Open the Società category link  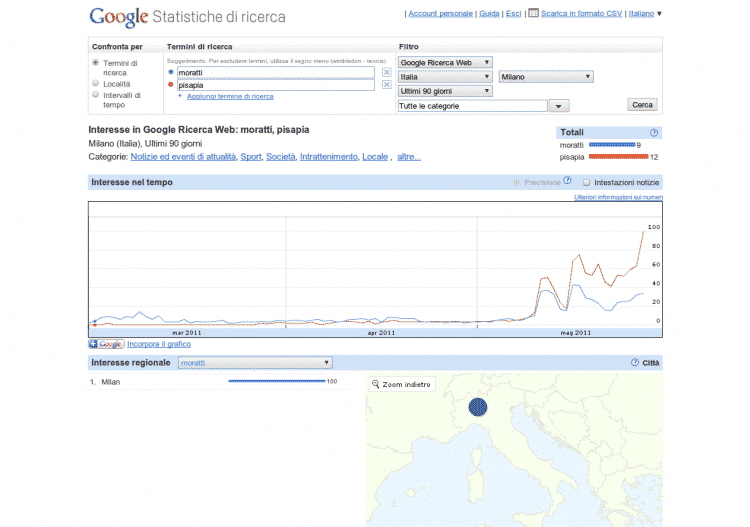pyautogui.click(x=281, y=157)
